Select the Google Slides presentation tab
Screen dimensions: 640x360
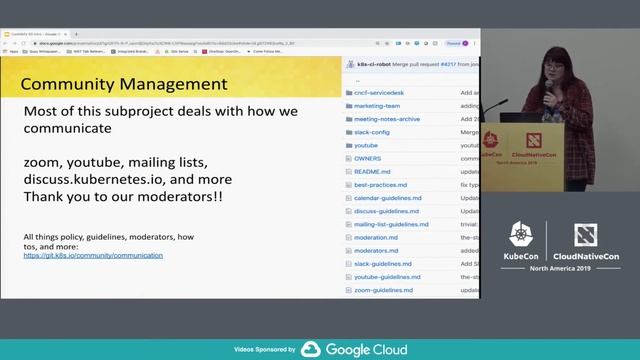pos(36,34)
